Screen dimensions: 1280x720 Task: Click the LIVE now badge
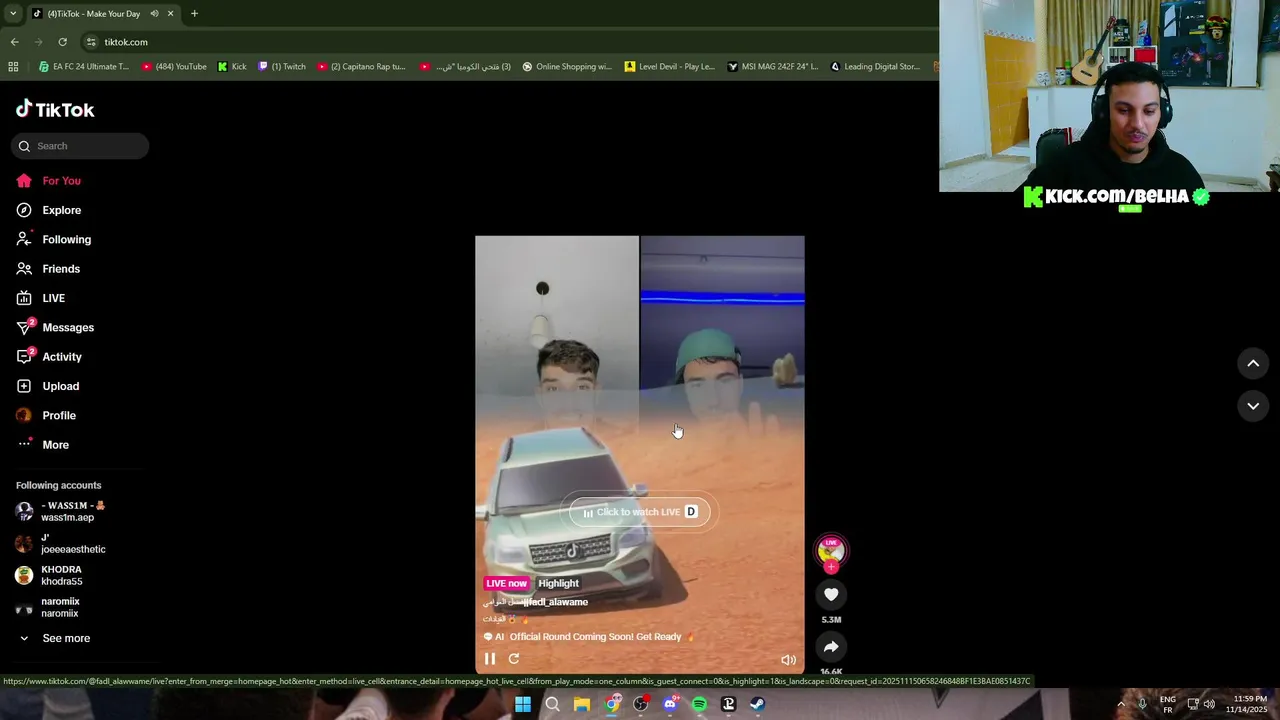[x=506, y=584]
